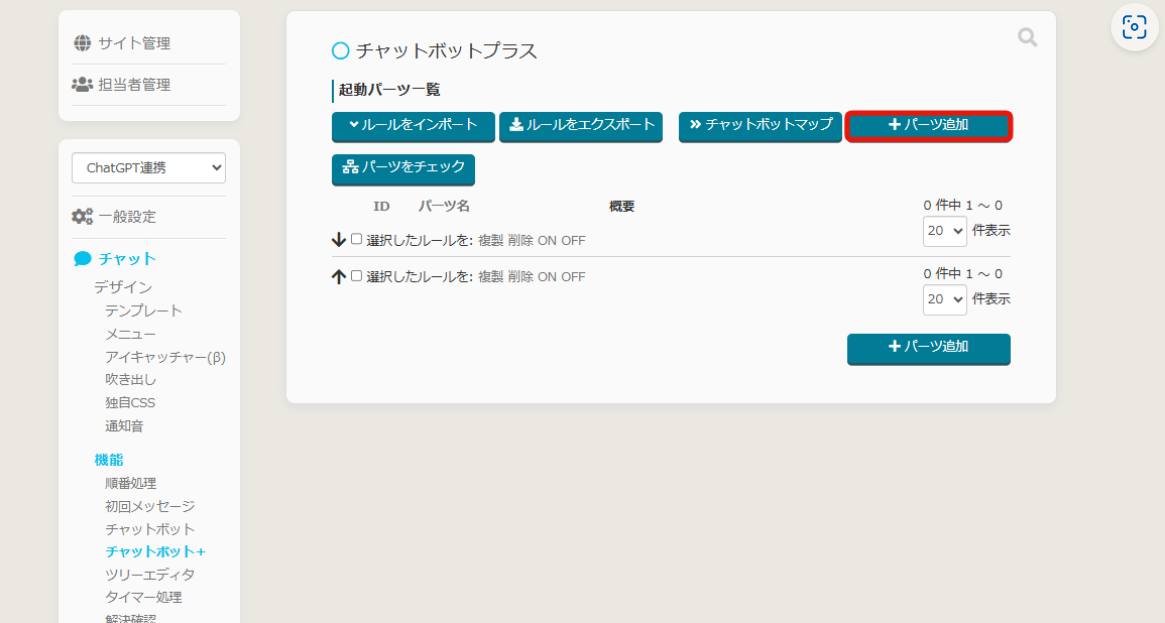This screenshot has height=623, width=1165.
Task: Click the globe icon for サイト管理
Action: [82, 43]
